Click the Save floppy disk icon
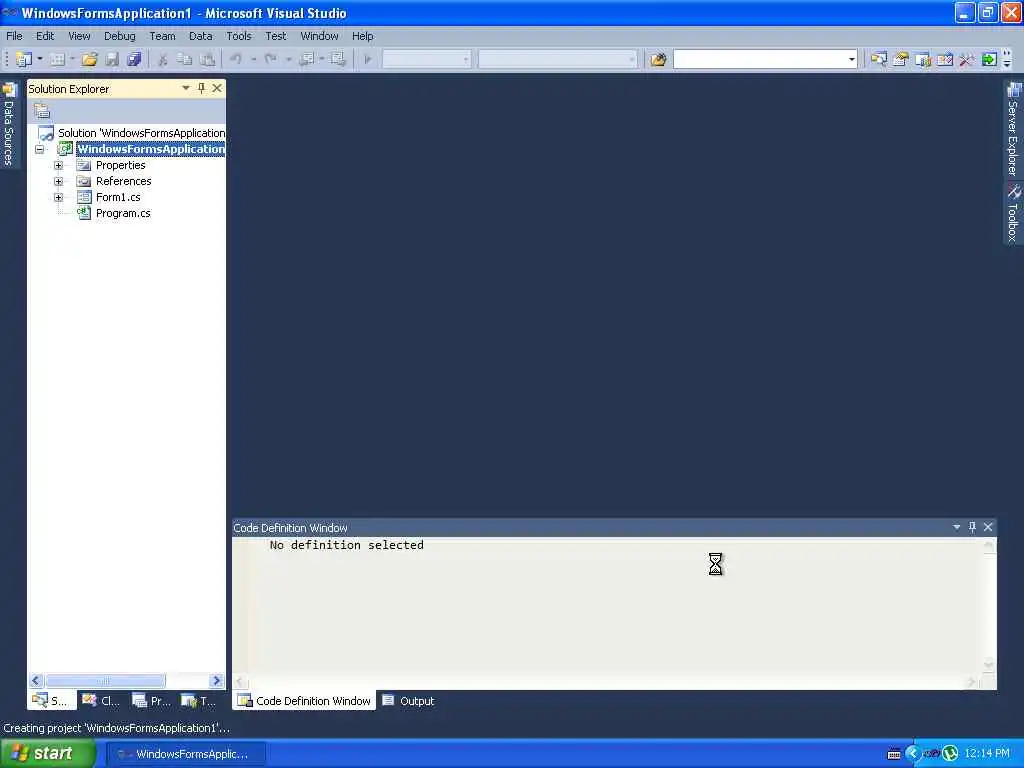Image resolution: width=1024 pixels, height=768 pixels. pos(112,59)
